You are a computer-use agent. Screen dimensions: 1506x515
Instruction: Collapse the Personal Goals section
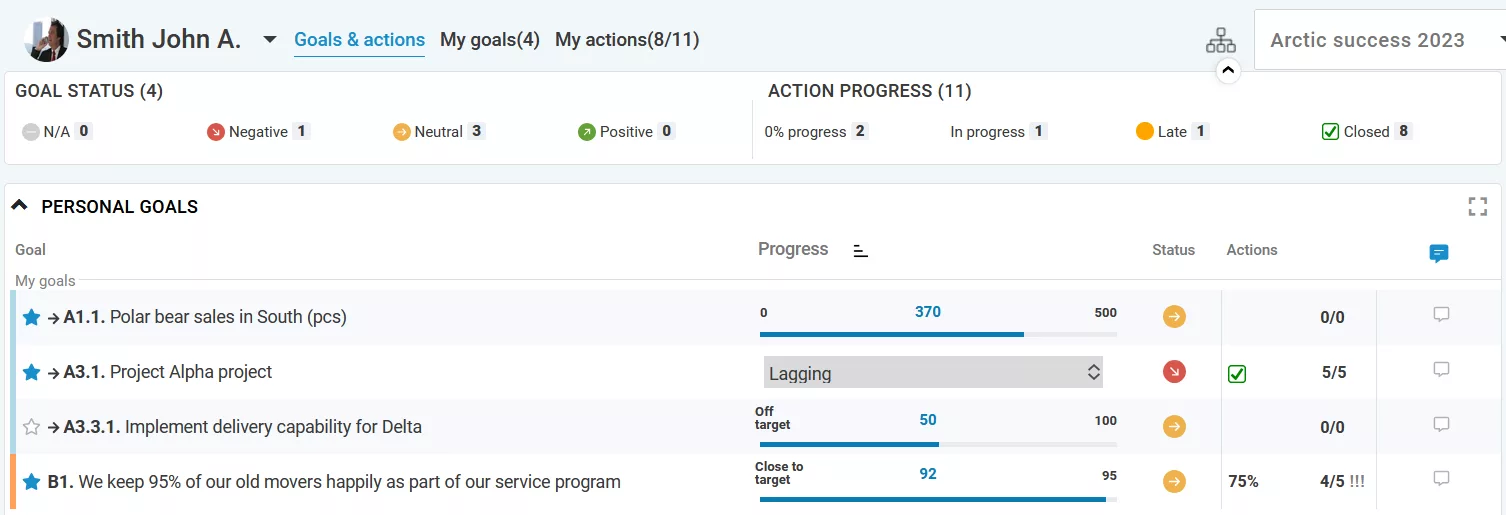[19, 206]
